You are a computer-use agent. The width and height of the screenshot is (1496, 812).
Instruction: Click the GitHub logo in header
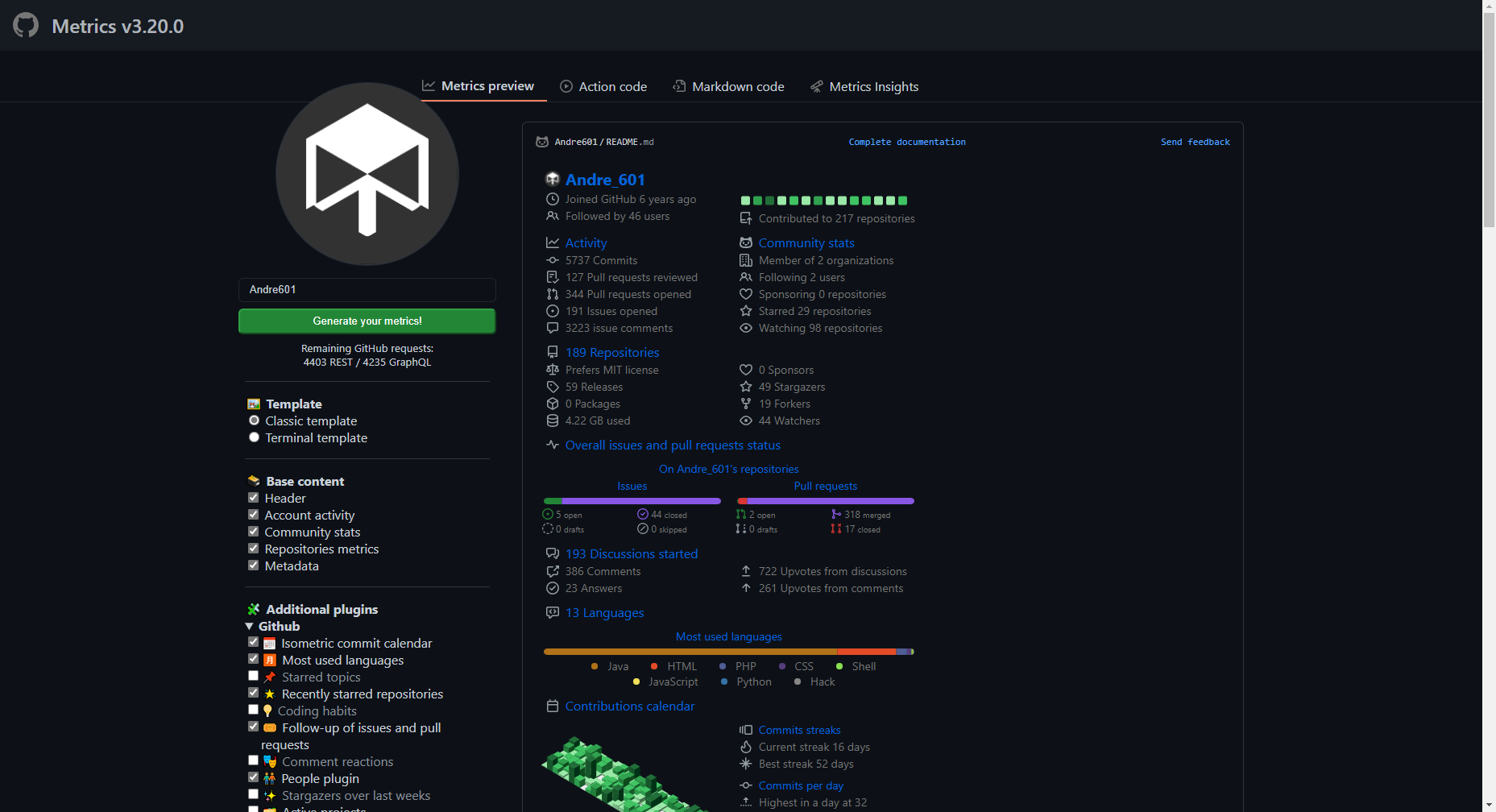(26, 25)
